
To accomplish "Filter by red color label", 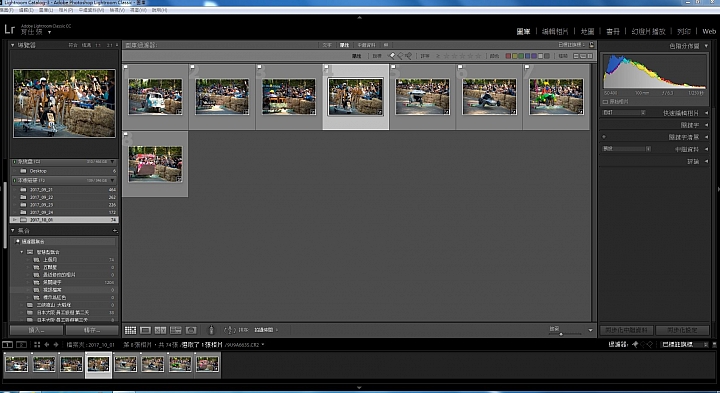I will [508, 56].
